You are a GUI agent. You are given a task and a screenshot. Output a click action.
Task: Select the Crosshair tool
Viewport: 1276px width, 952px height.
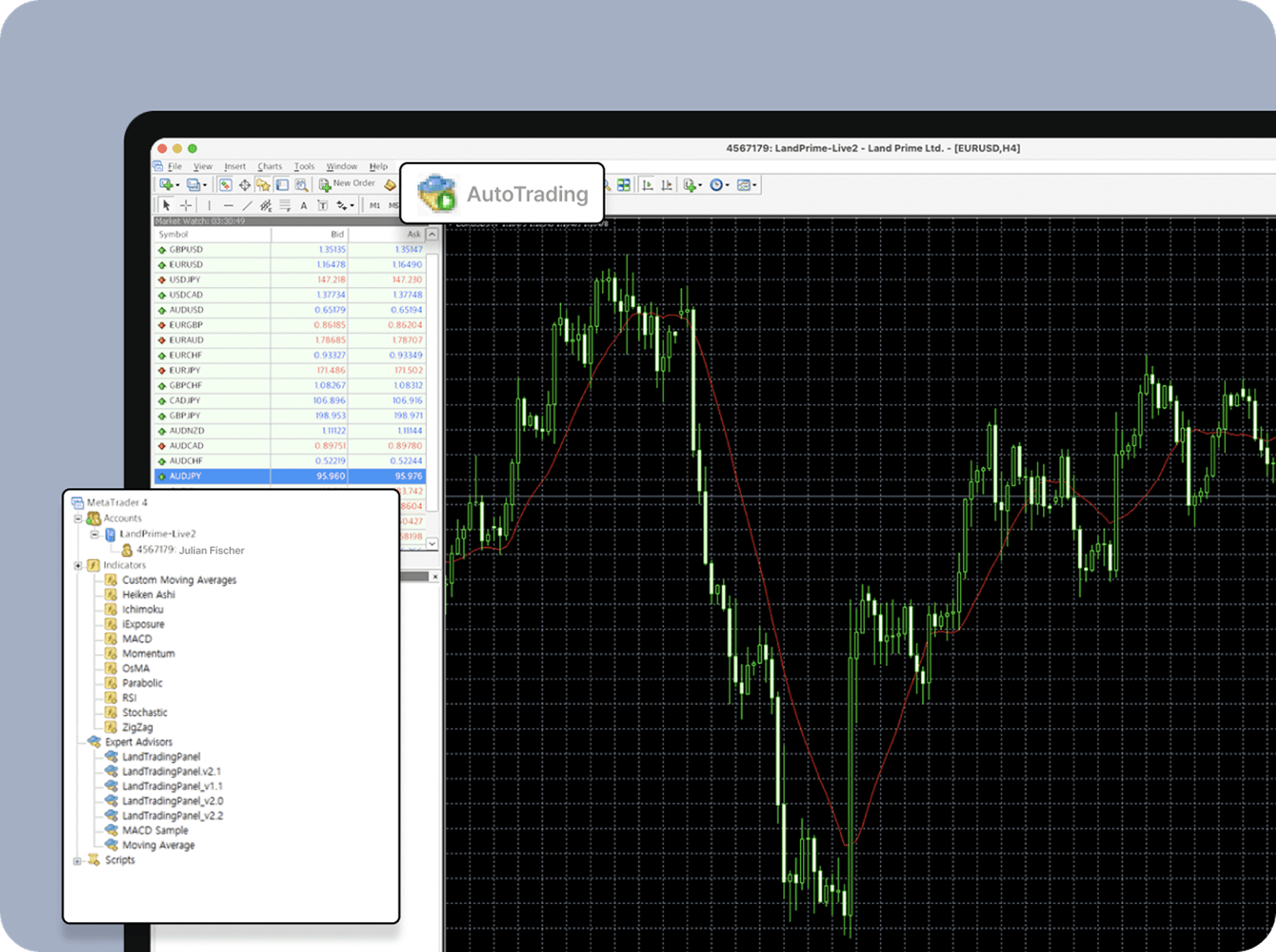coord(186,205)
